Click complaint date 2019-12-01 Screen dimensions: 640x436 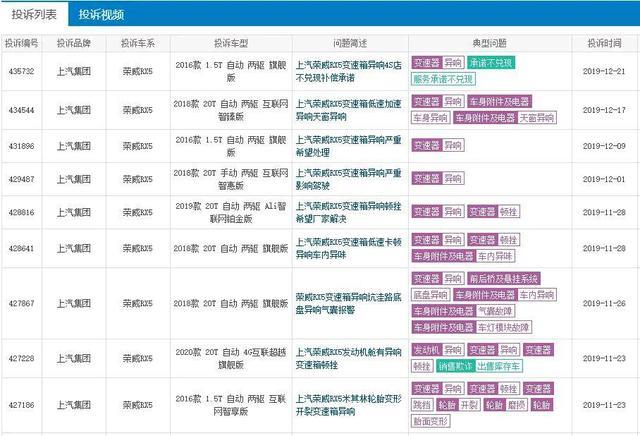pyautogui.click(x=604, y=179)
